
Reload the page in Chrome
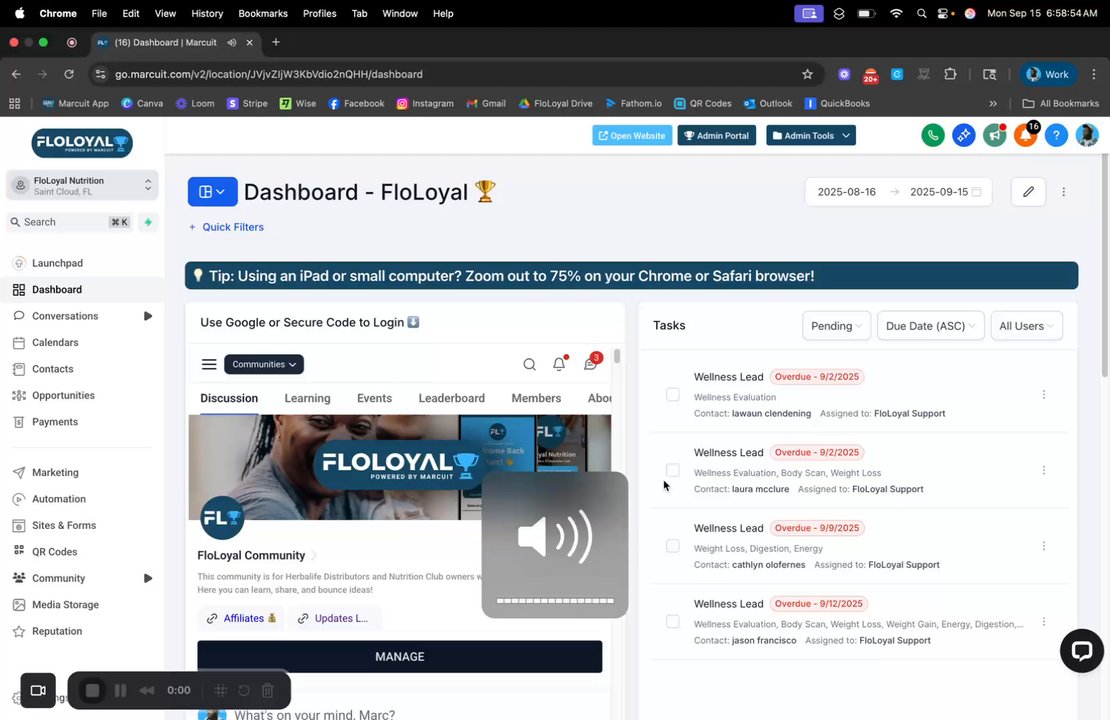coord(69,74)
